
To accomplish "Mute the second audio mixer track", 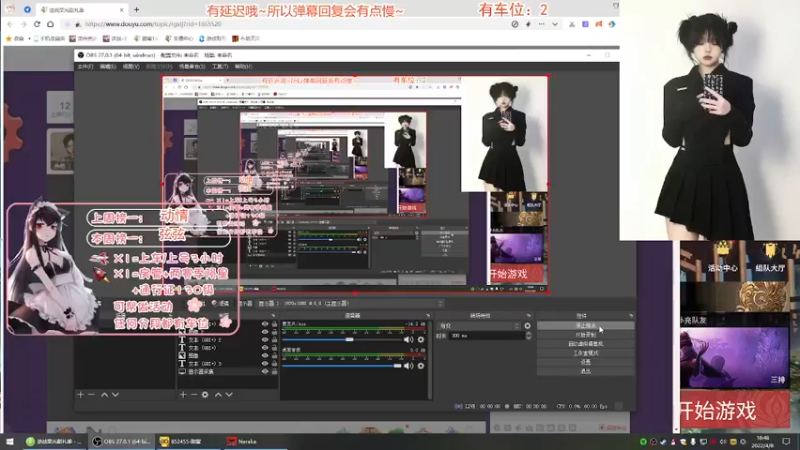I will 408,366.
